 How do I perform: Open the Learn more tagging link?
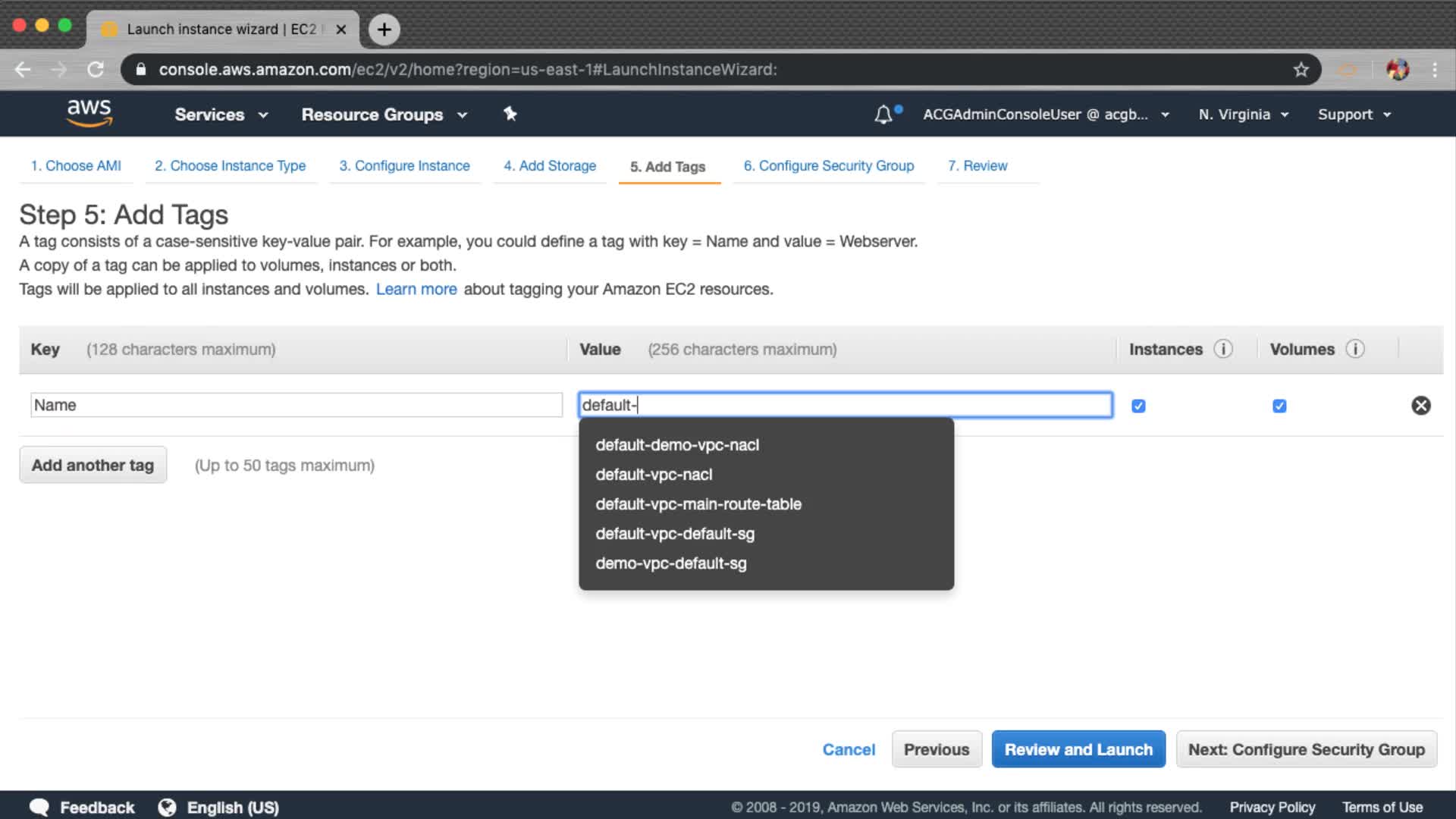(416, 289)
